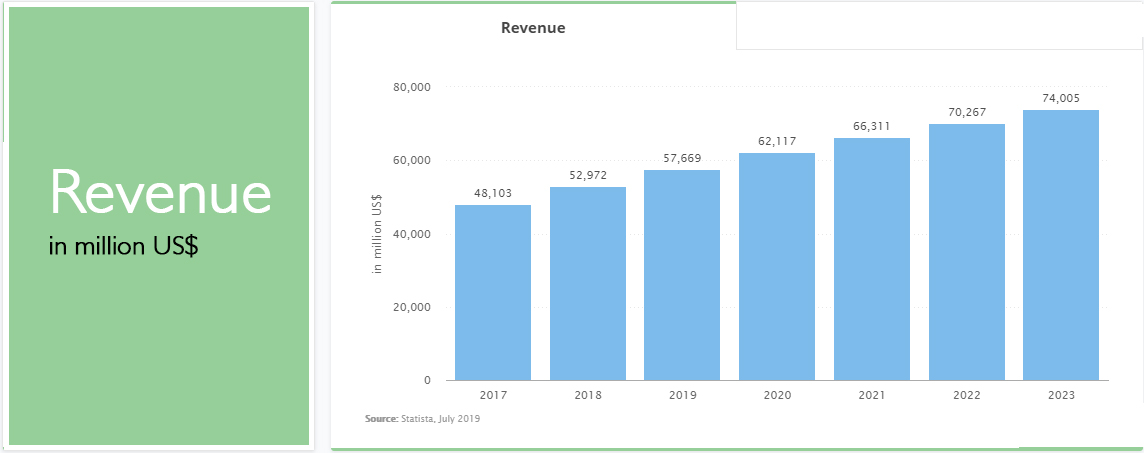The height and width of the screenshot is (453, 1144).
Task: Click the 2018 revenue bar
Action: click(588, 284)
